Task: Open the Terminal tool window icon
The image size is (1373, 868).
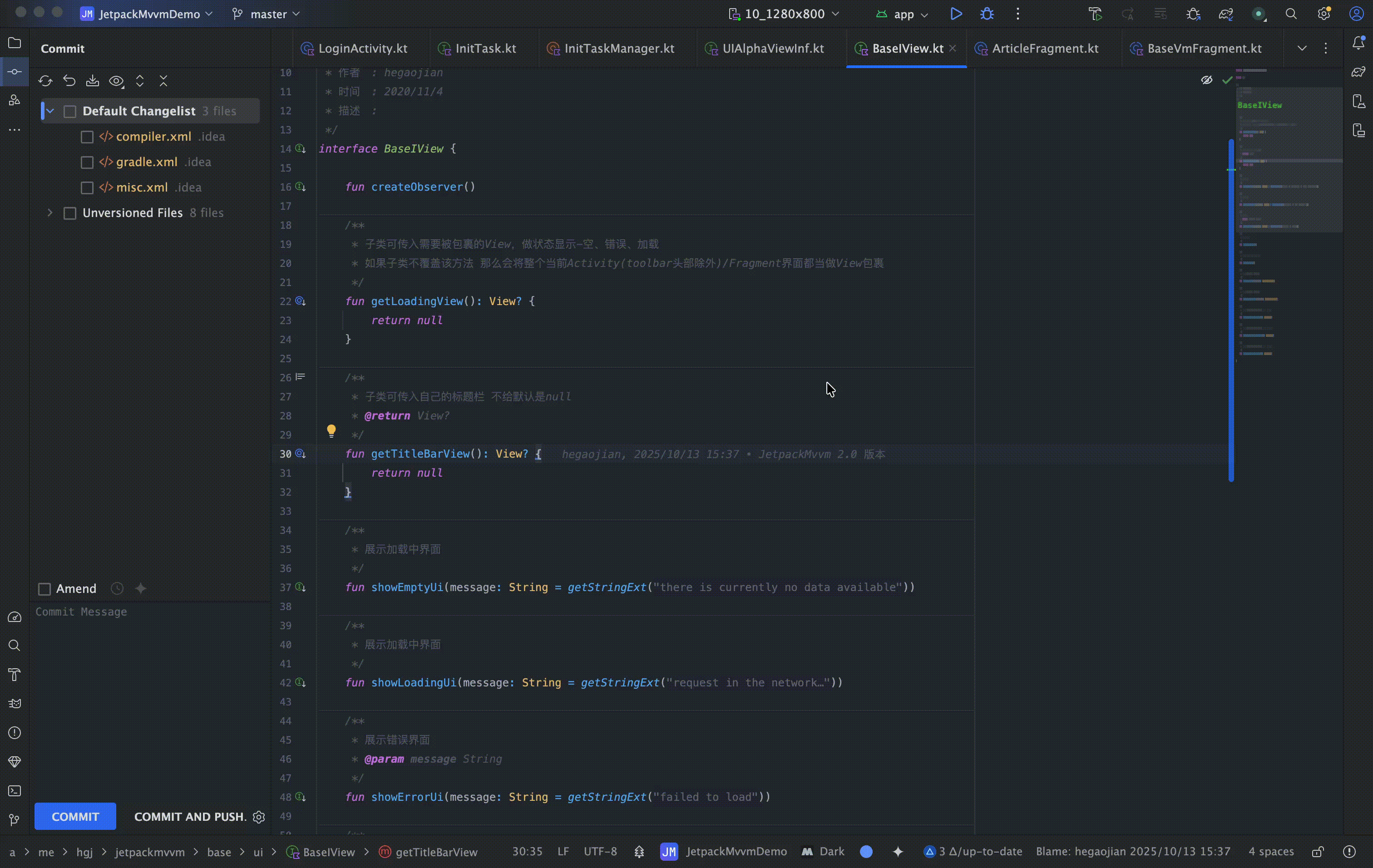Action: click(x=14, y=791)
